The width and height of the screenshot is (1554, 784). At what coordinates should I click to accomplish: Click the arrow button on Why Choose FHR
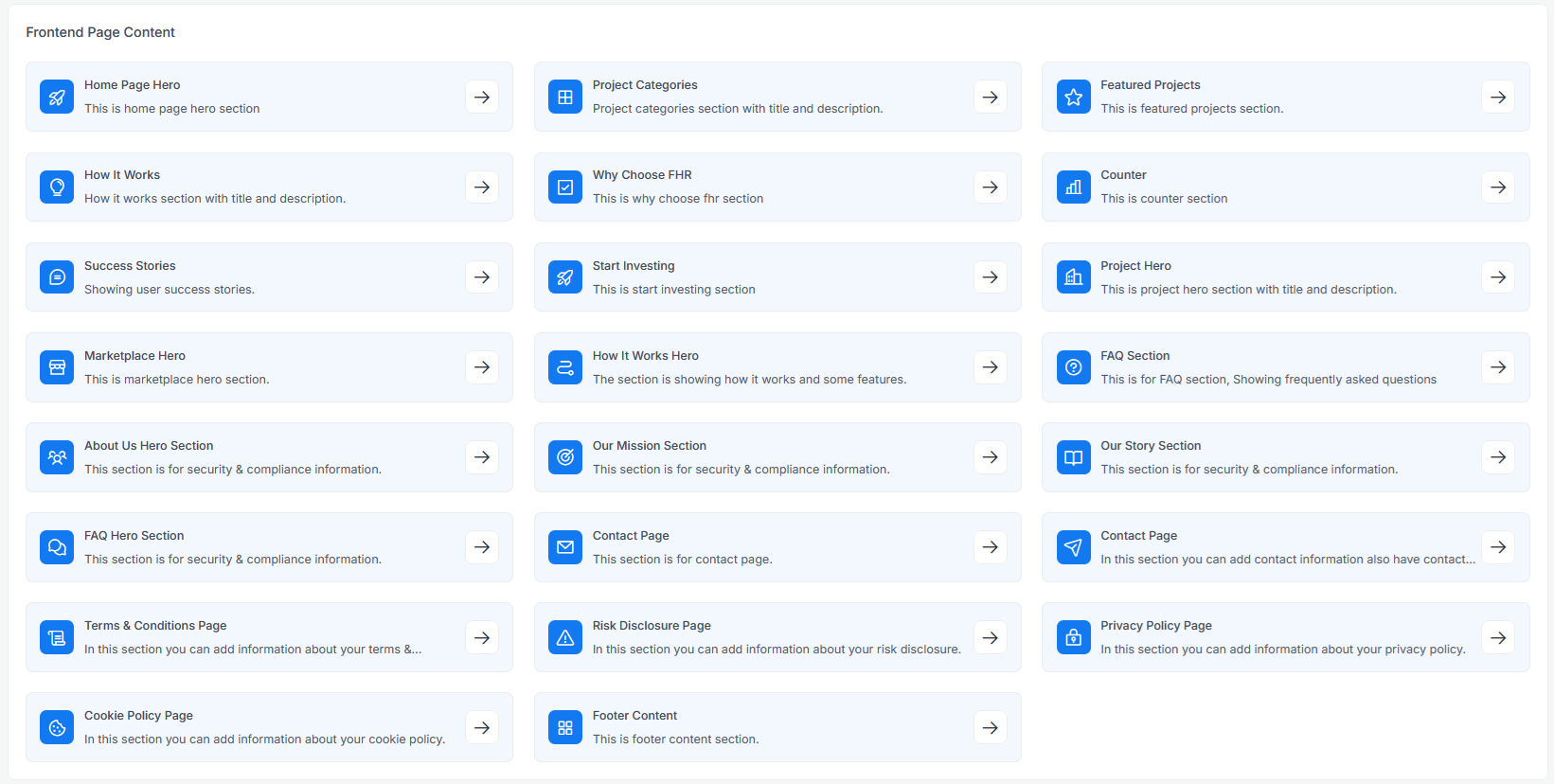click(x=991, y=187)
